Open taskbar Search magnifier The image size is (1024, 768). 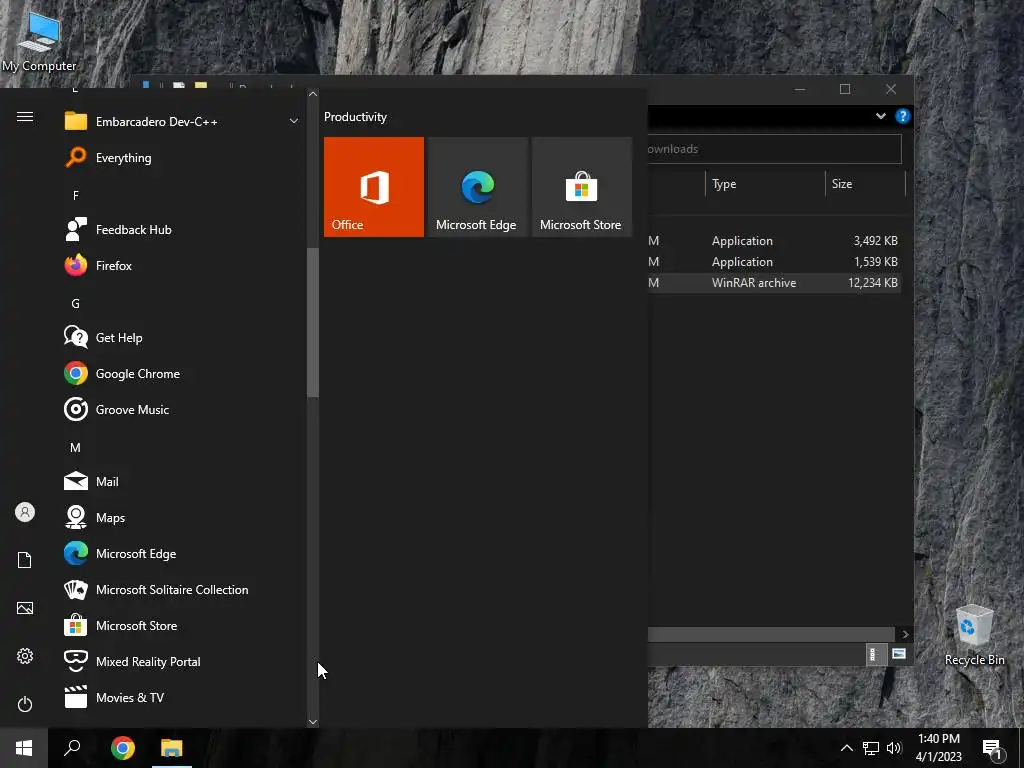pos(72,748)
